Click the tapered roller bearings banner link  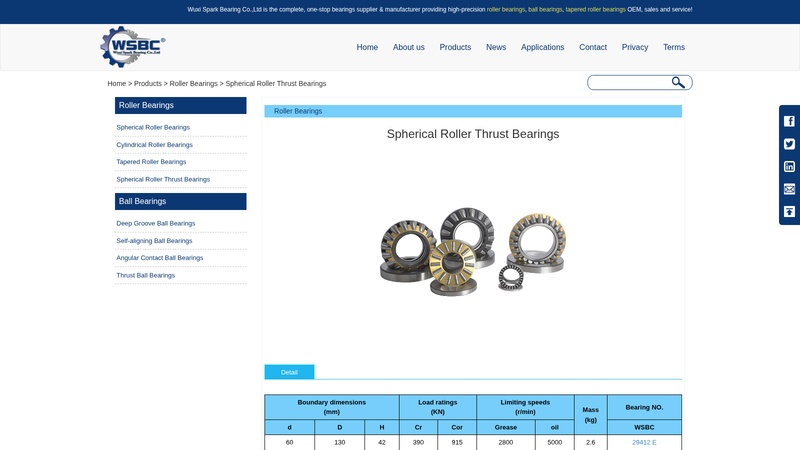[595, 10]
